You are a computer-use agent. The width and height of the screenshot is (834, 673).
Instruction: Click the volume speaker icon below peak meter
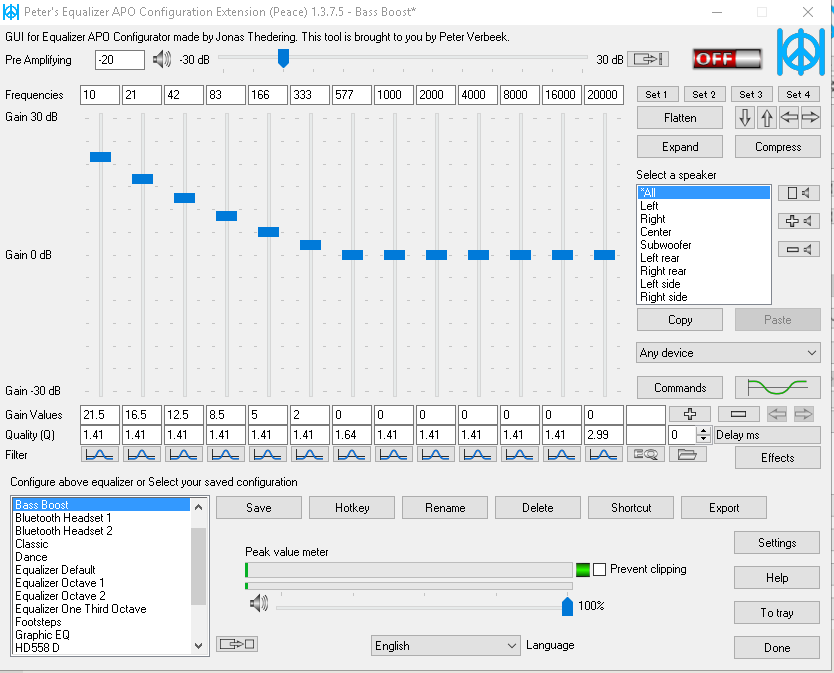tap(259, 603)
